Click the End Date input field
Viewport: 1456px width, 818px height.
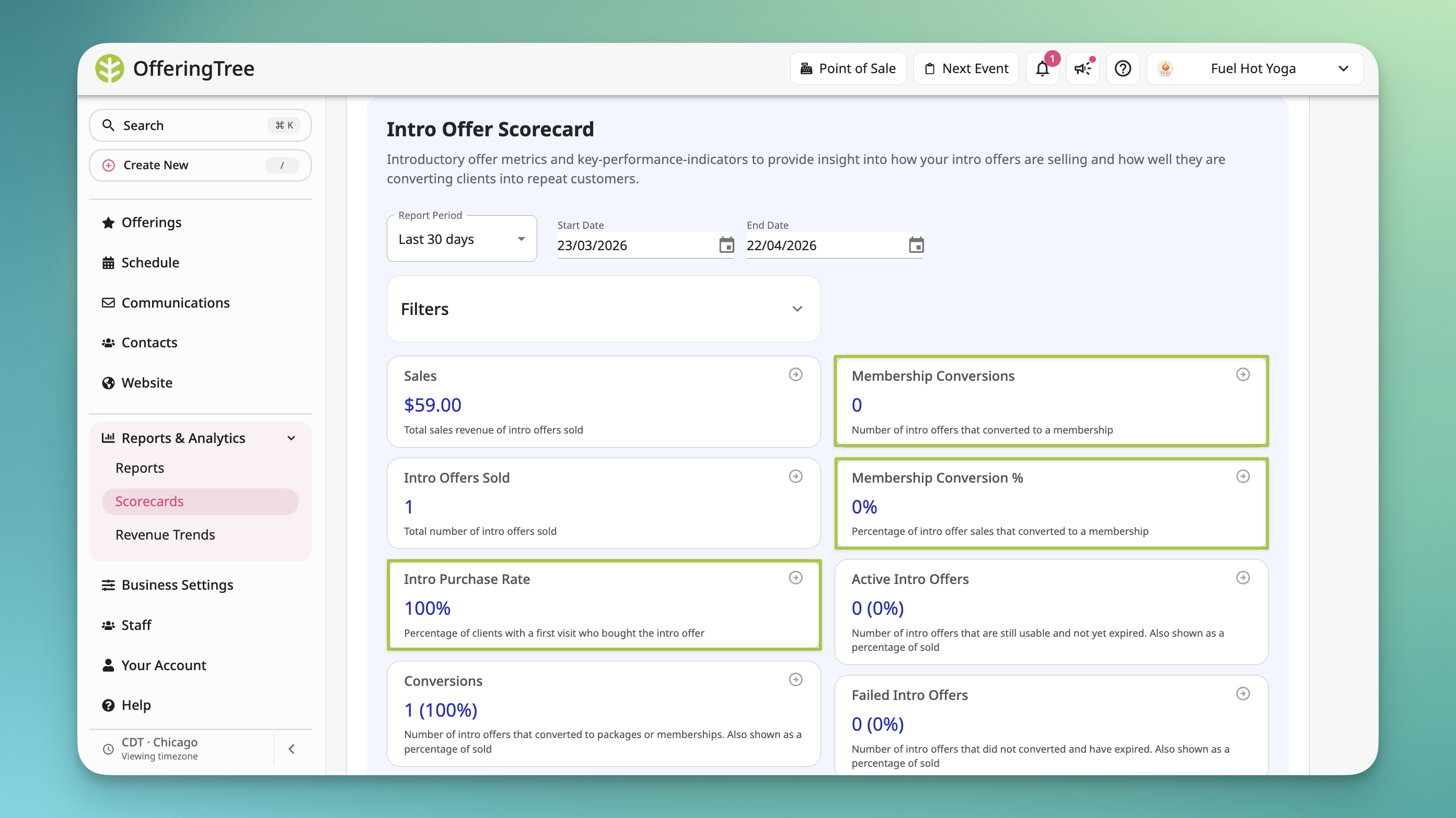(x=835, y=245)
